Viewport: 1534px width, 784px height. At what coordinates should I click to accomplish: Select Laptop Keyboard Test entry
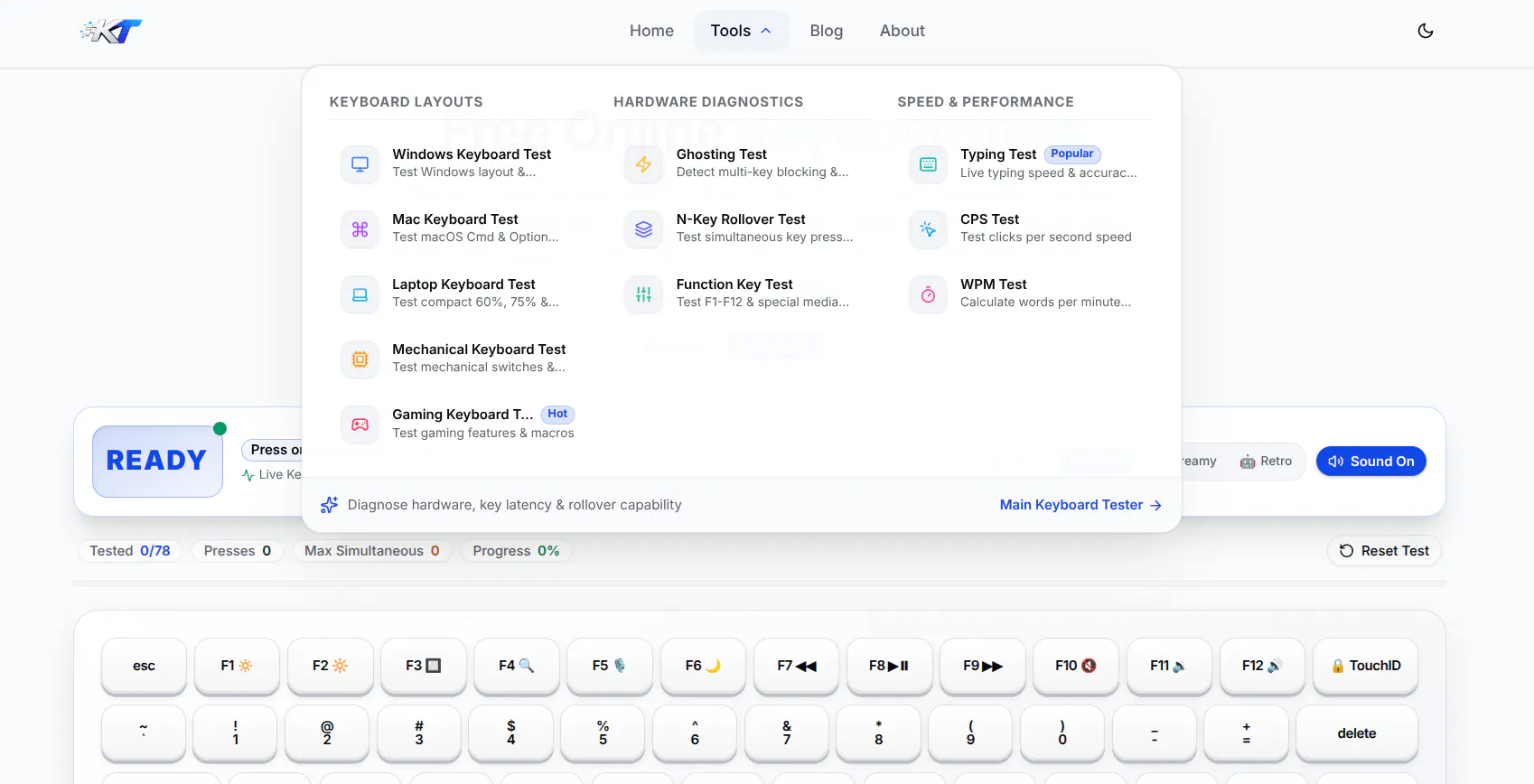[x=457, y=294]
